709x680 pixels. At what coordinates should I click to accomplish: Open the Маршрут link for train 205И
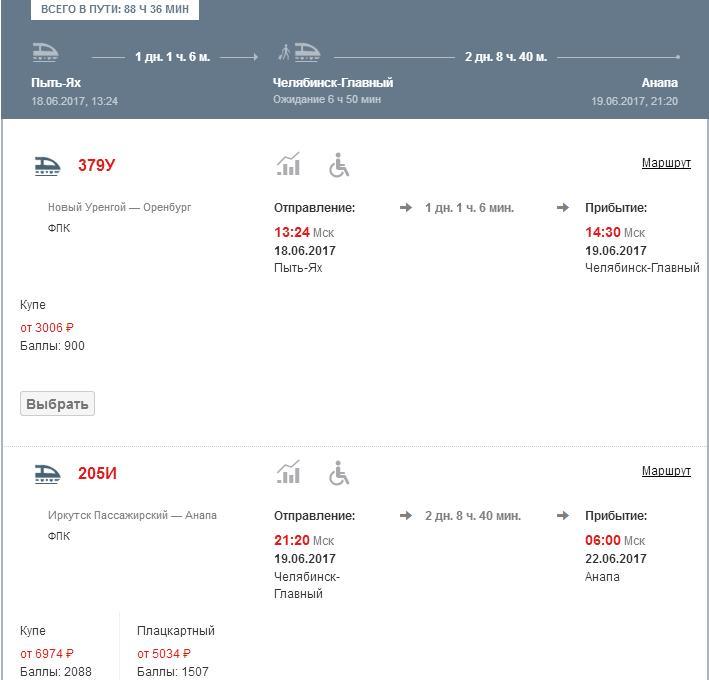[x=665, y=471]
